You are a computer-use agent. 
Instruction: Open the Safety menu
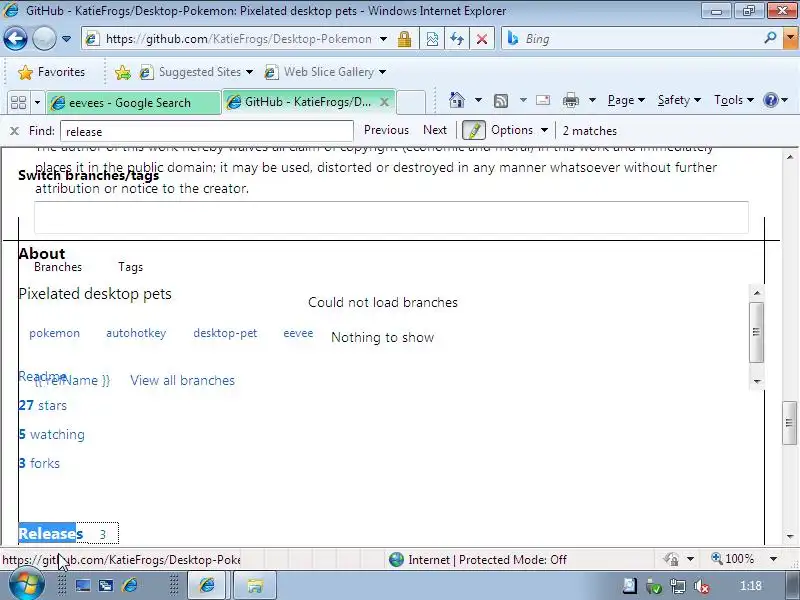(x=679, y=100)
